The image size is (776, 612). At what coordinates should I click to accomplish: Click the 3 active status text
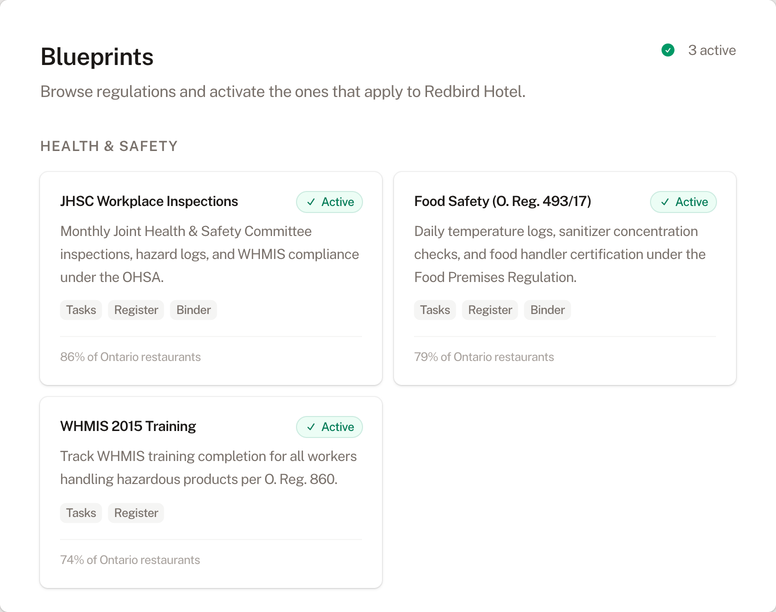pyautogui.click(x=711, y=50)
